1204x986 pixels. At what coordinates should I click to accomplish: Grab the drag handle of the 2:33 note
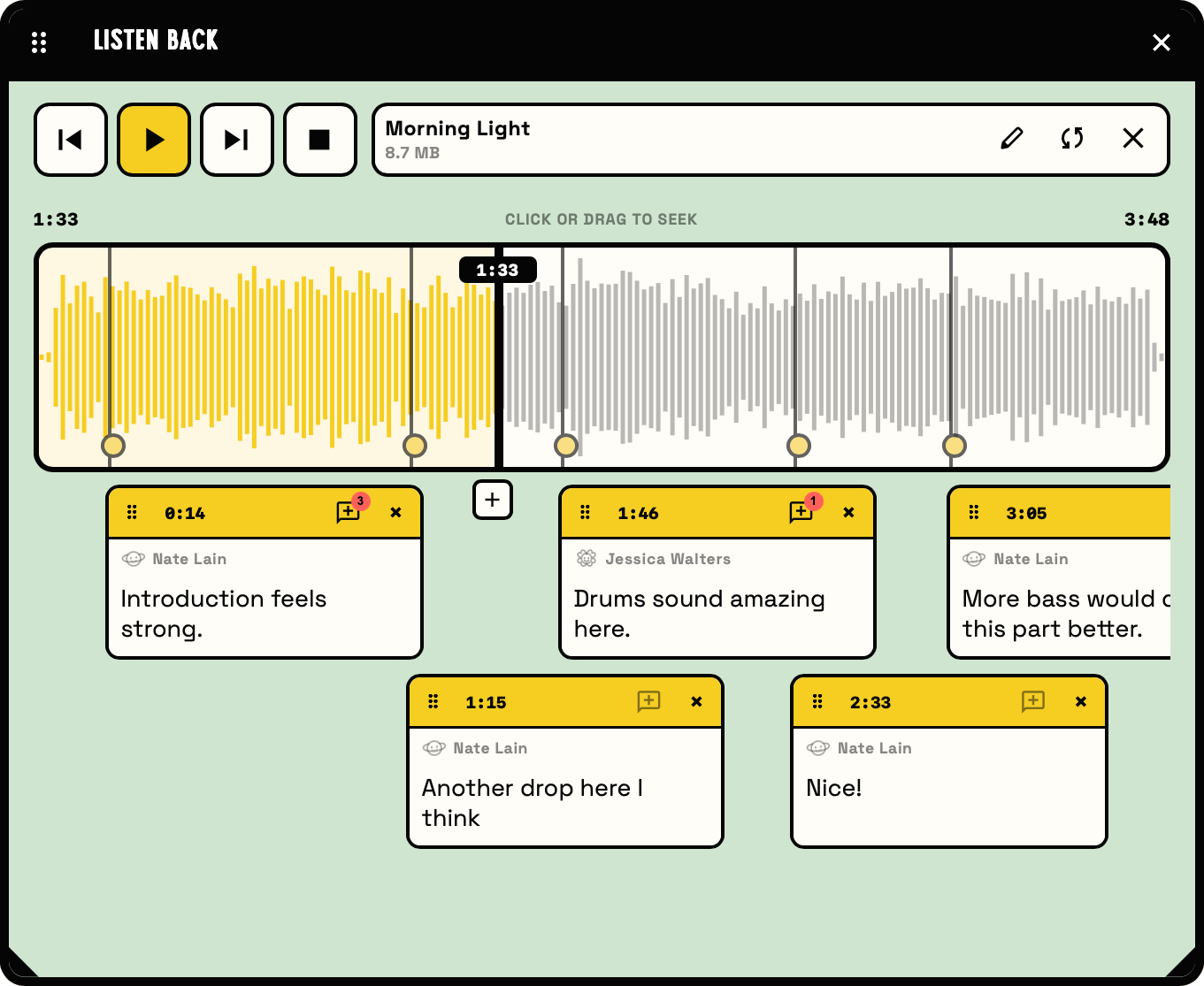point(817,701)
